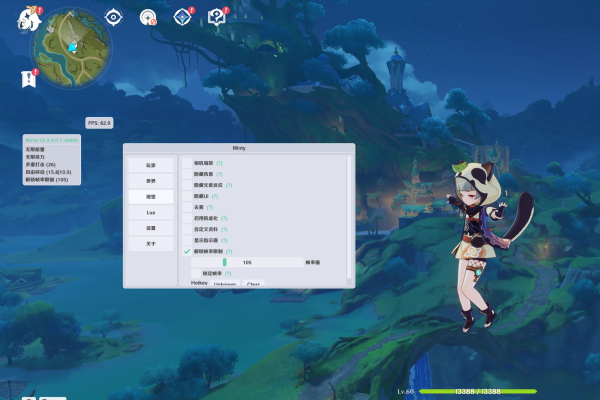Image resolution: width=600 pixels, height=400 pixels.
Task: Click help (?) icon beside 解锁帧率限制
Action: pyautogui.click(x=229, y=251)
